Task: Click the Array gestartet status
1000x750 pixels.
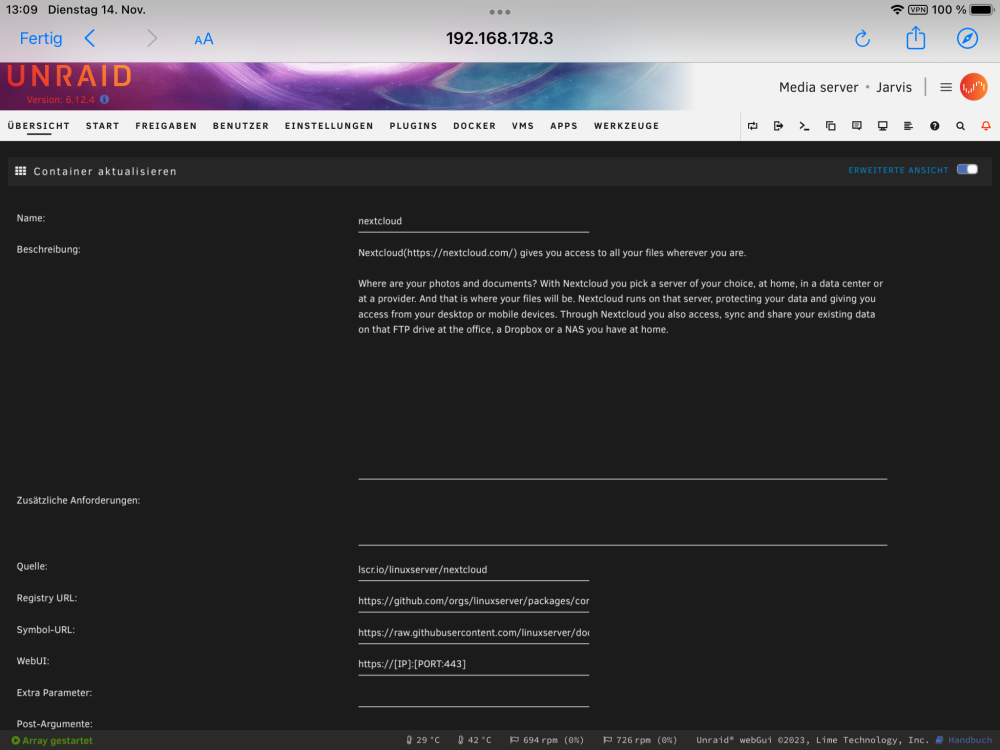Action: click(52, 740)
